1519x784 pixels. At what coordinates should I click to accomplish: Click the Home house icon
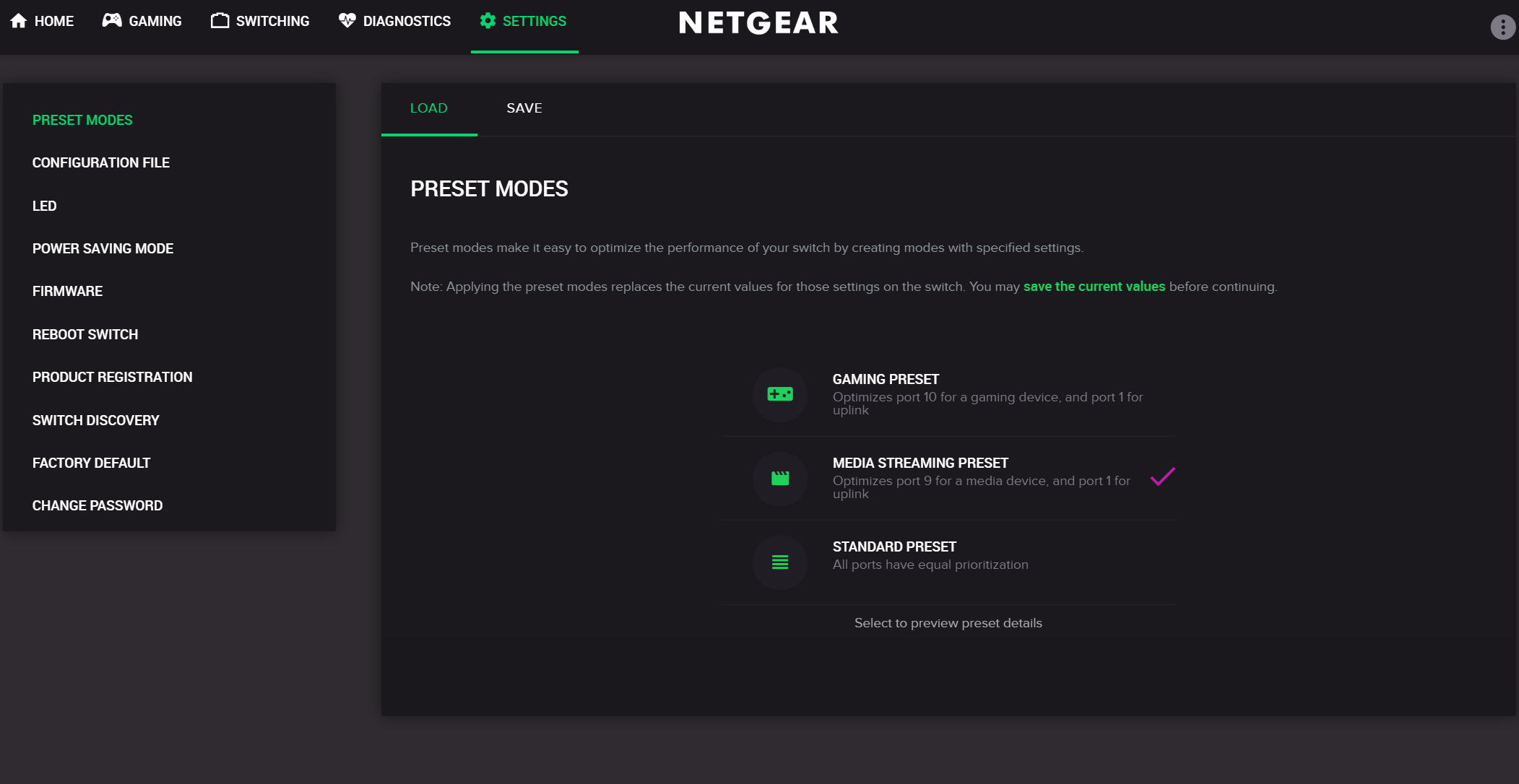tap(19, 21)
